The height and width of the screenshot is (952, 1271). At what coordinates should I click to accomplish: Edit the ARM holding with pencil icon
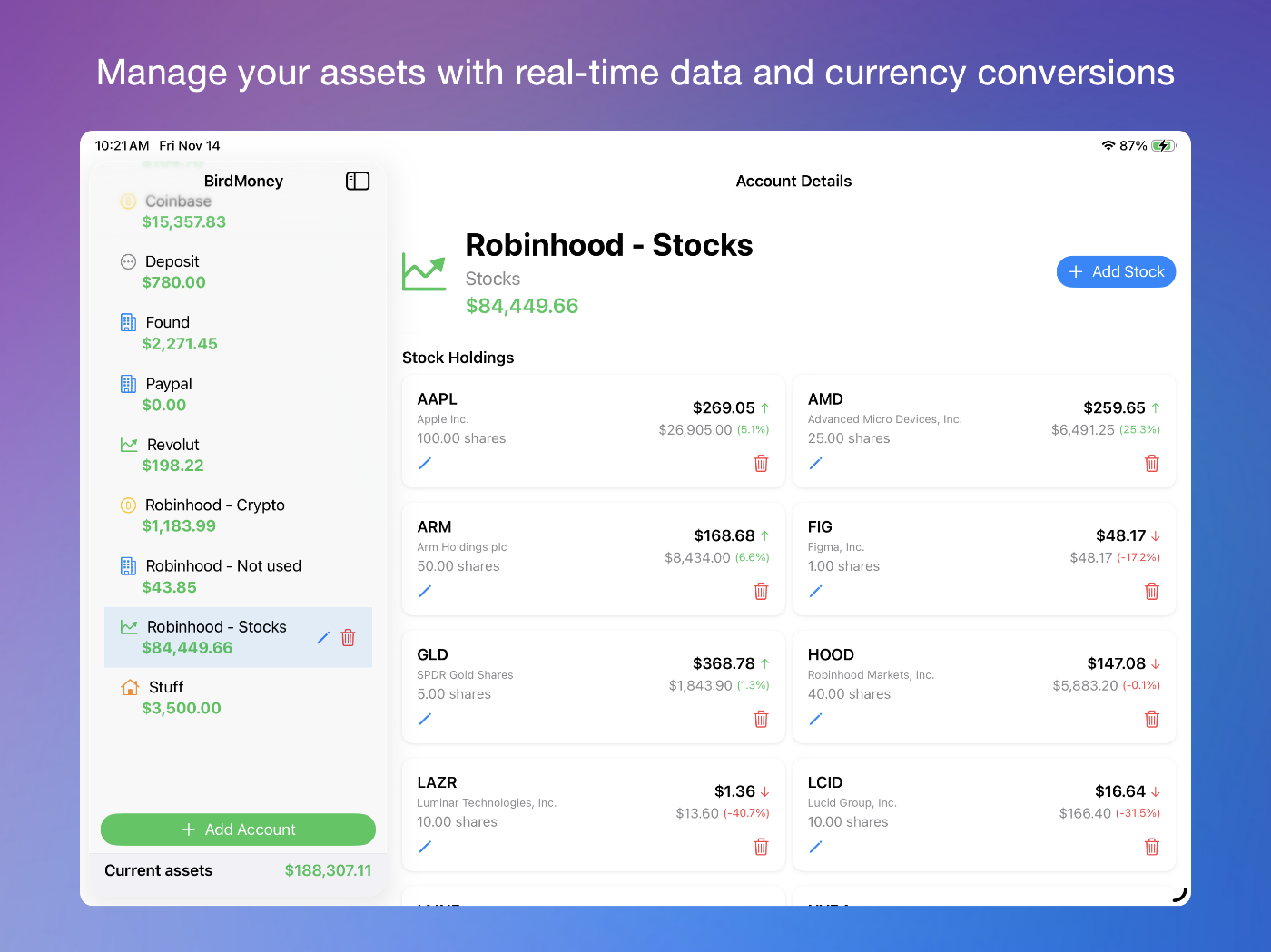pyautogui.click(x=424, y=592)
